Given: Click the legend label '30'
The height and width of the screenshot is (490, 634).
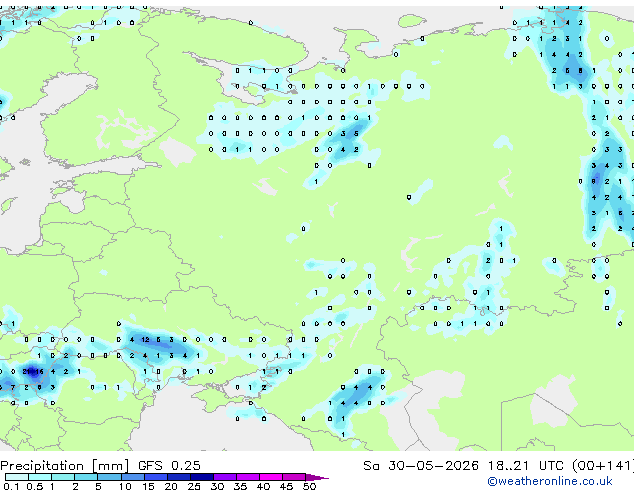Looking at the screenshot, I should pos(217,486).
